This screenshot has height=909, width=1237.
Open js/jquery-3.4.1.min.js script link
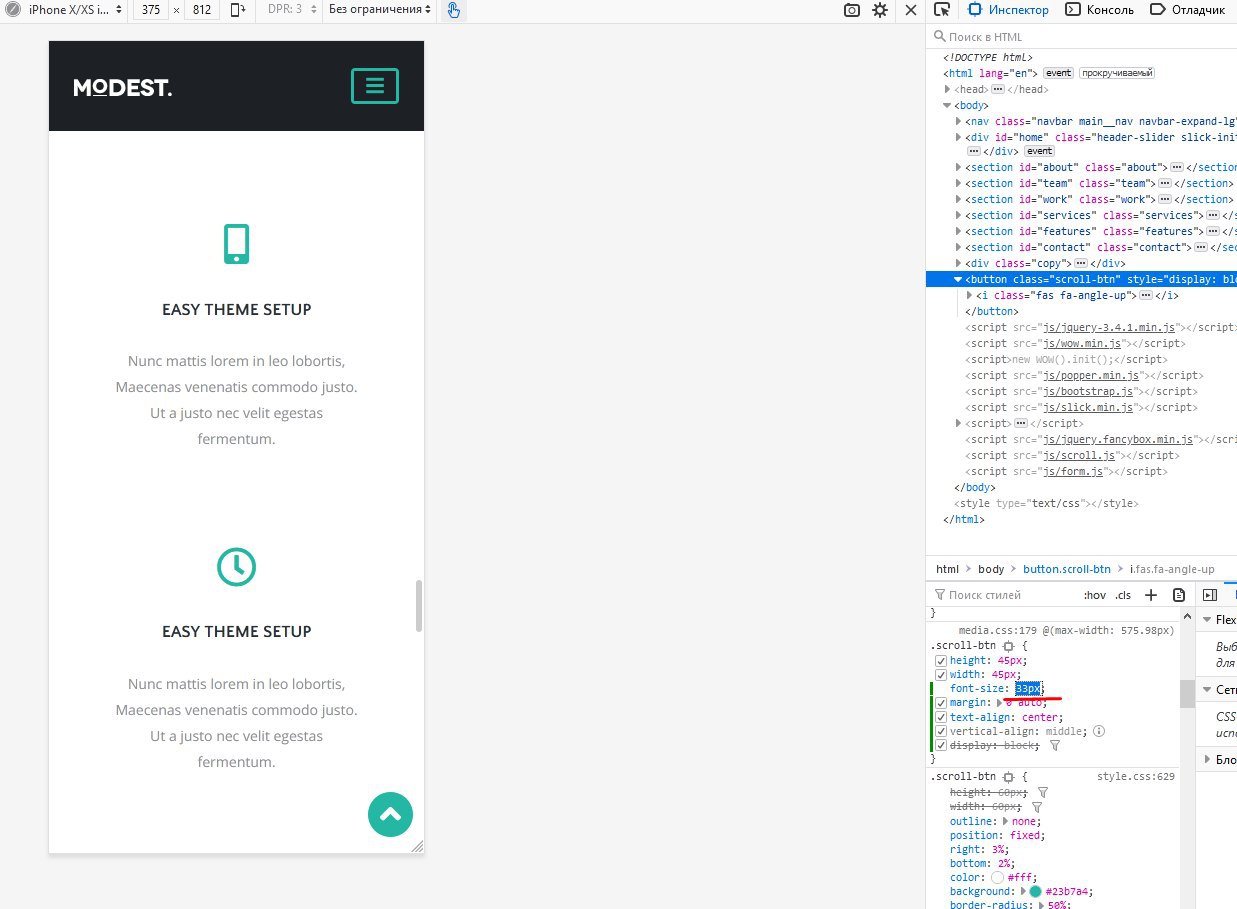(x=1110, y=327)
